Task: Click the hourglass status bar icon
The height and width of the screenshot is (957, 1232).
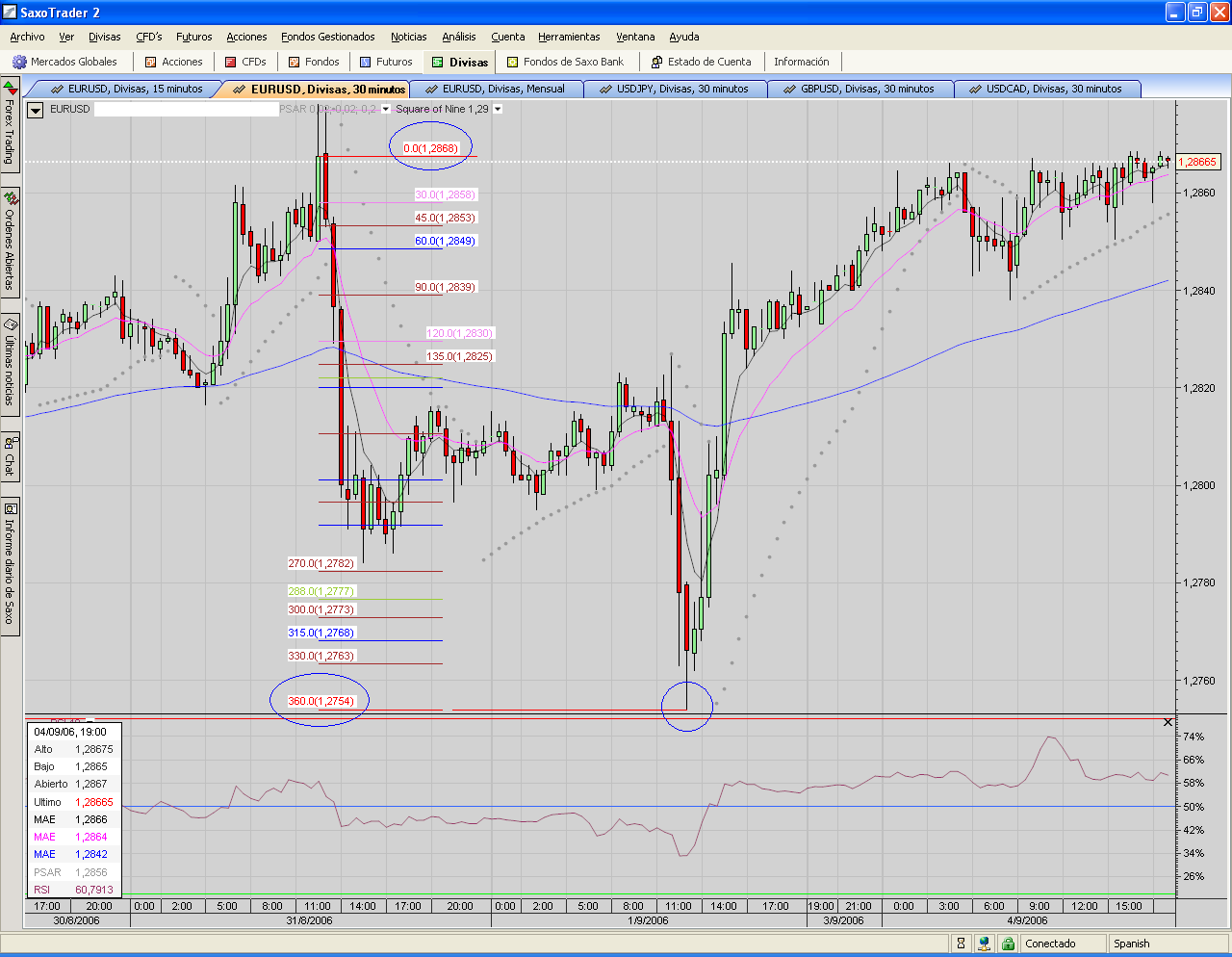Action: [961, 944]
